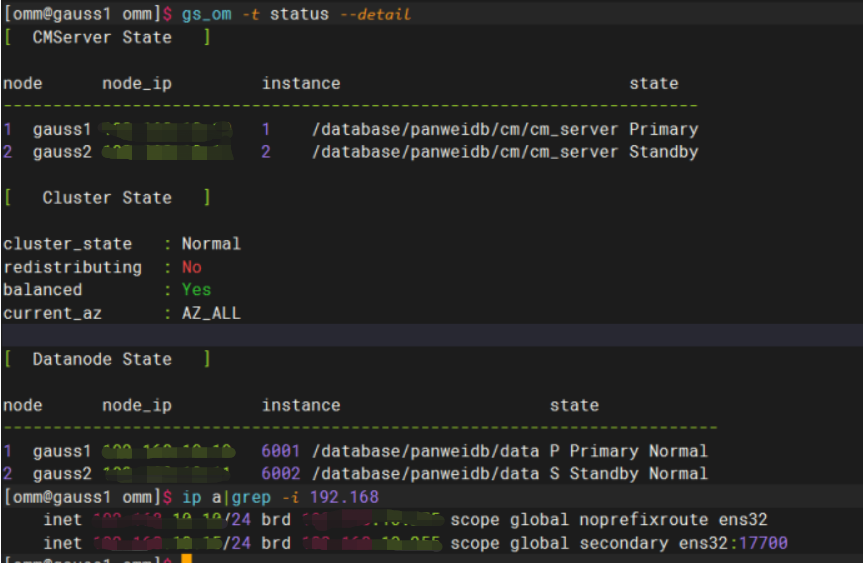Click 'instance' column header in Datanode table
The image size is (863, 563).
[x=301, y=405]
